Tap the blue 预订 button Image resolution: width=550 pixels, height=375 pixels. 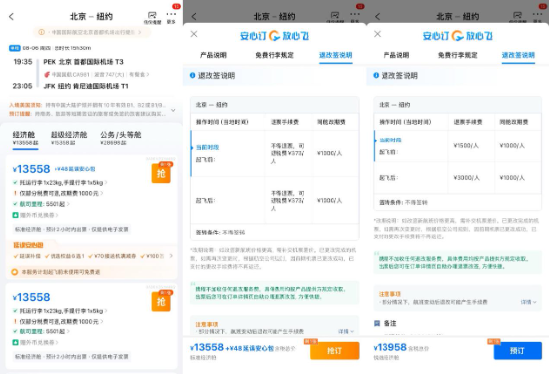click(x=518, y=350)
